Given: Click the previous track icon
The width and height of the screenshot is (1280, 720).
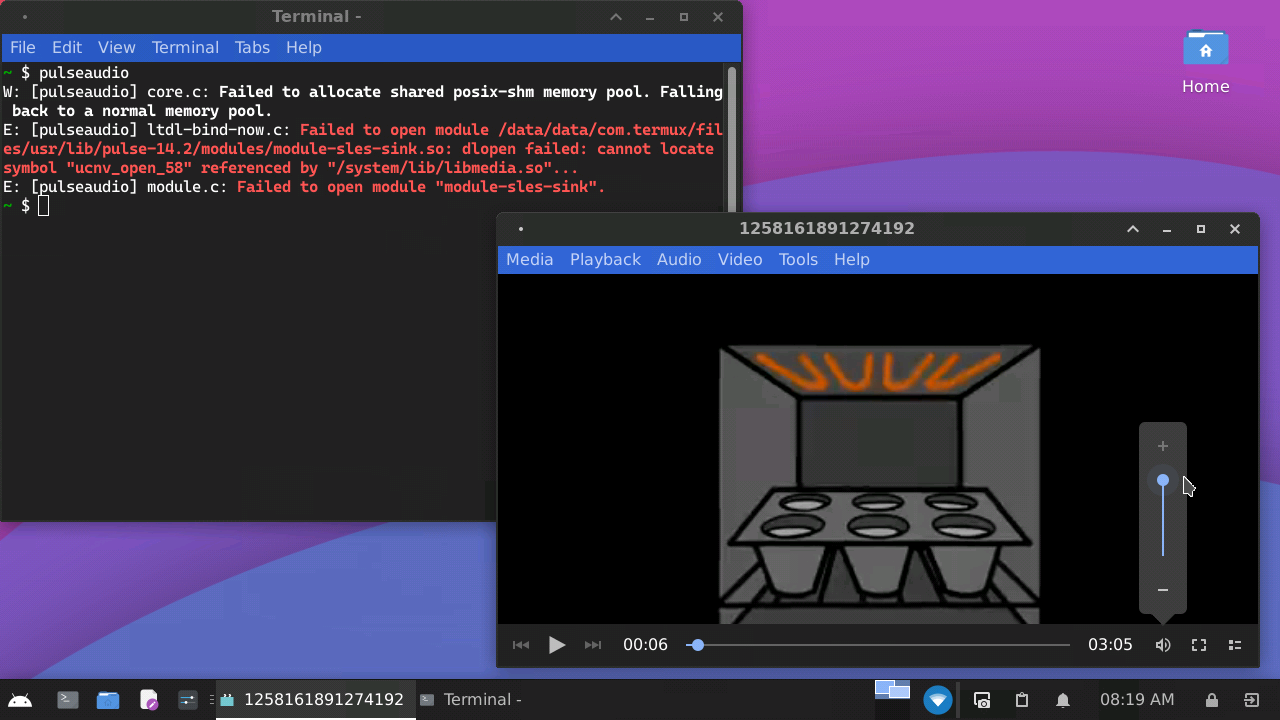Looking at the screenshot, I should pyautogui.click(x=520, y=644).
